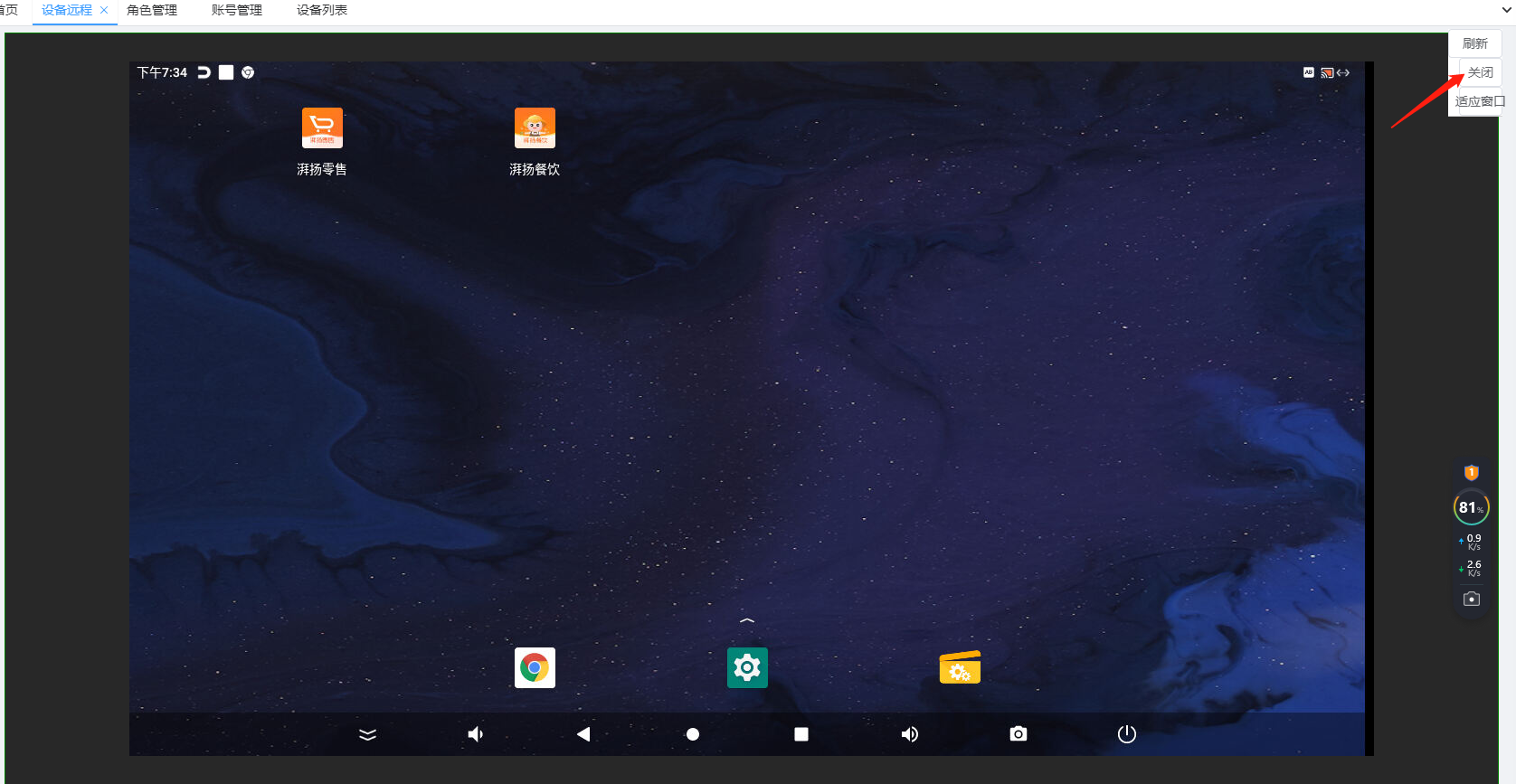
Task: Select the 设备远程 tab
Action: pyautogui.click(x=67, y=10)
